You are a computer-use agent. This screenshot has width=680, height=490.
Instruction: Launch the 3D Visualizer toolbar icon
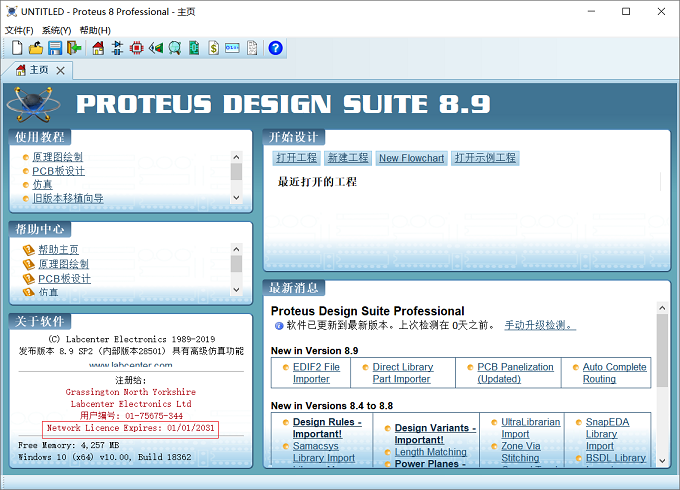point(156,48)
